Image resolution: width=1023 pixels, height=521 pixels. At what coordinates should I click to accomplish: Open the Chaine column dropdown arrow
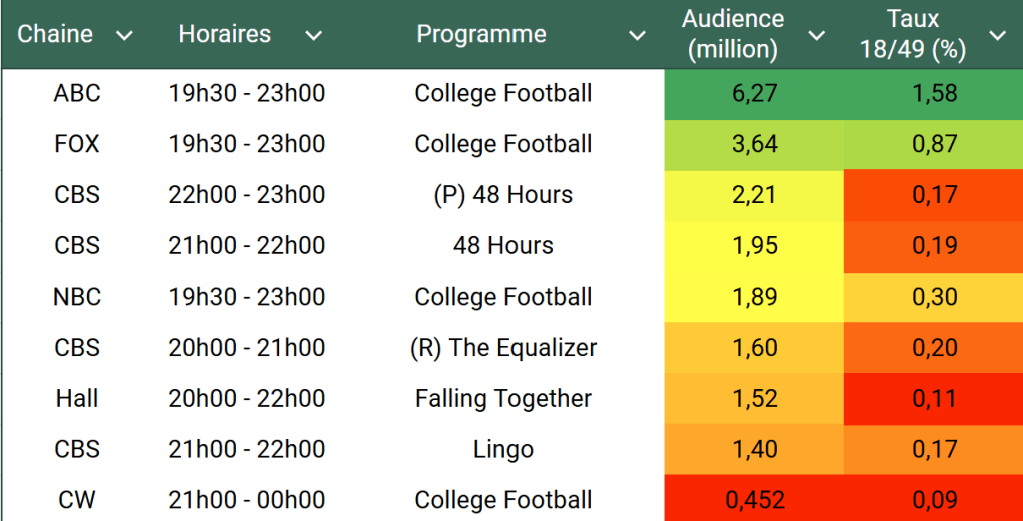124,36
